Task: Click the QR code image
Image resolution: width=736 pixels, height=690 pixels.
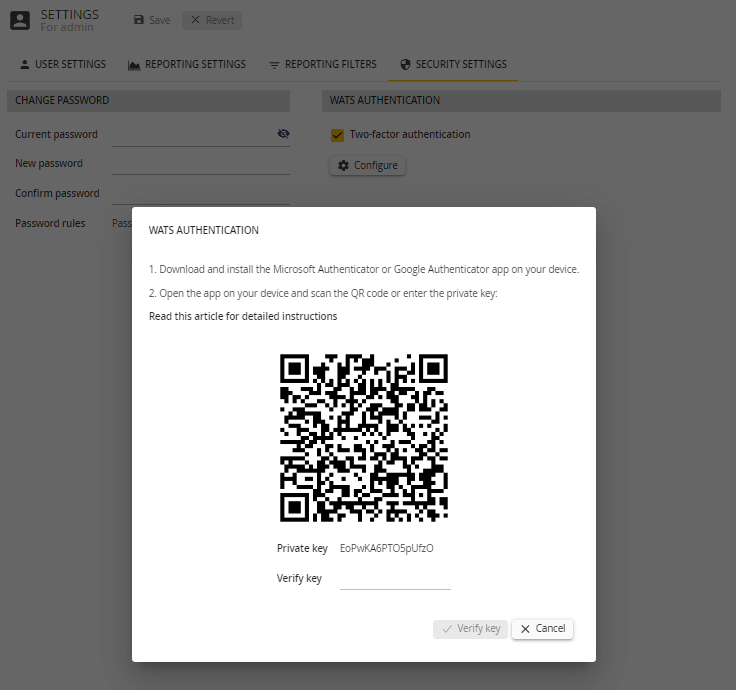Action: click(364, 437)
